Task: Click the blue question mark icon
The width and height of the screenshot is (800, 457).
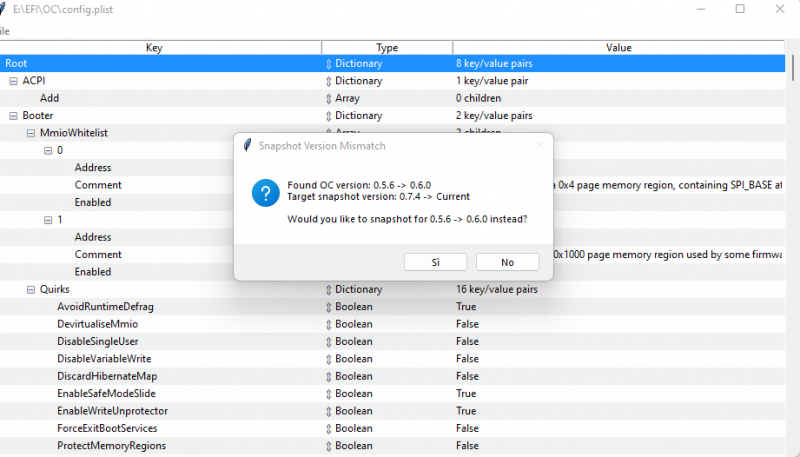Action: tap(264, 193)
